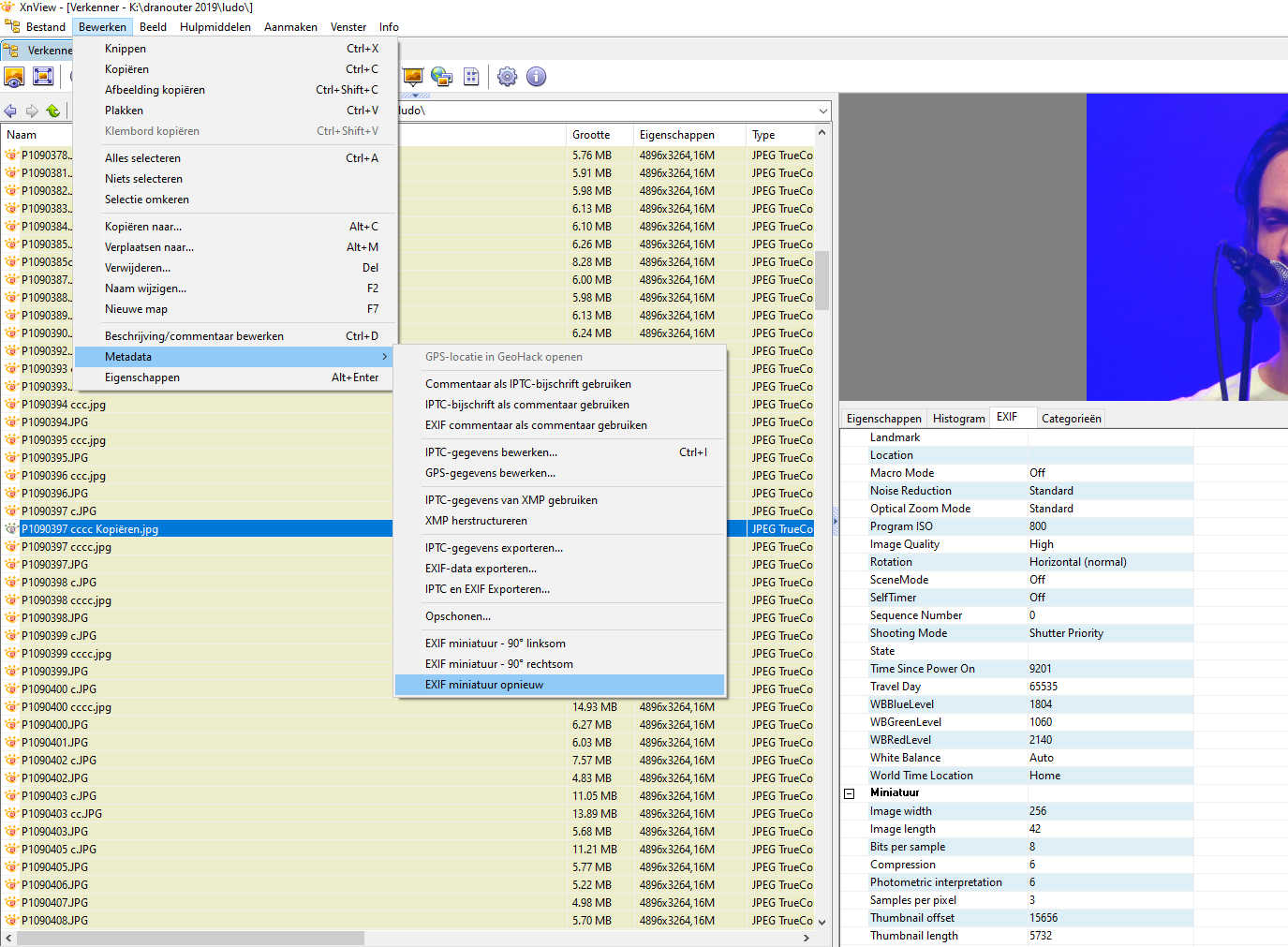Viewport: 1288px width, 947px height.
Task: Click the web page globe toolbar icon
Action: click(441, 77)
